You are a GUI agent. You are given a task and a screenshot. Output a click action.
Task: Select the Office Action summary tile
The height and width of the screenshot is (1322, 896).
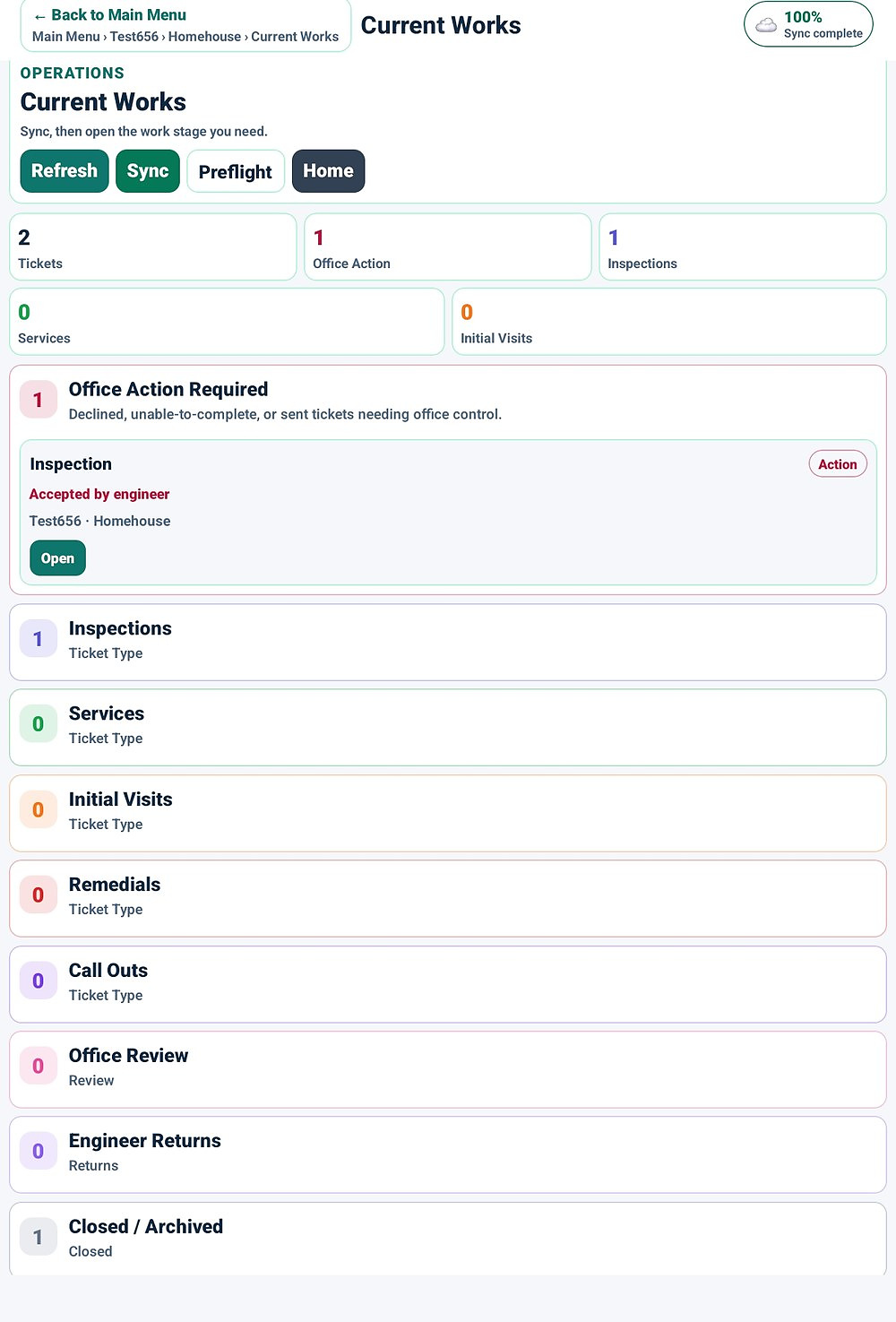click(x=448, y=247)
